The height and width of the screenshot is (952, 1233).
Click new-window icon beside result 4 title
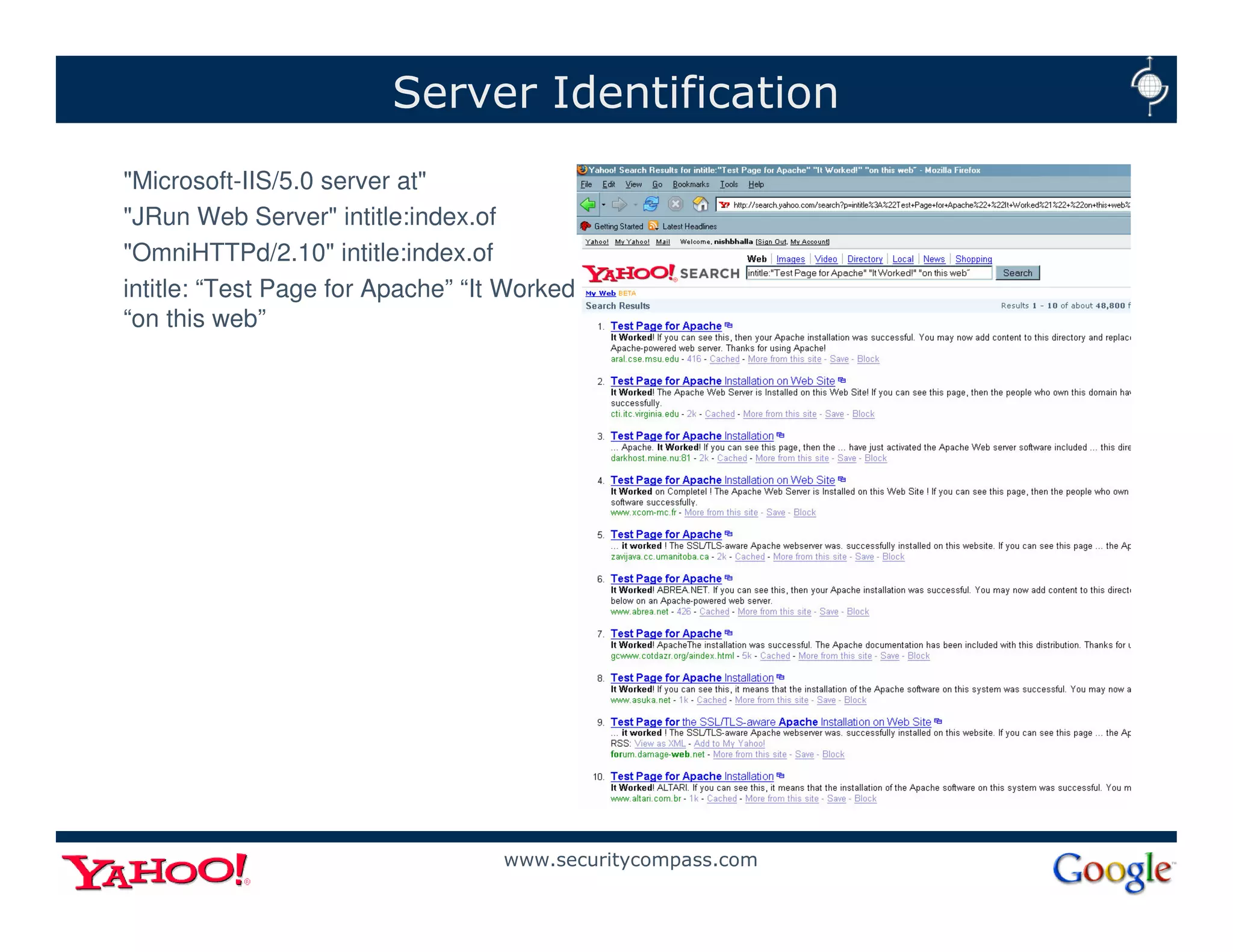pyautogui.click(x=842, y=480)
